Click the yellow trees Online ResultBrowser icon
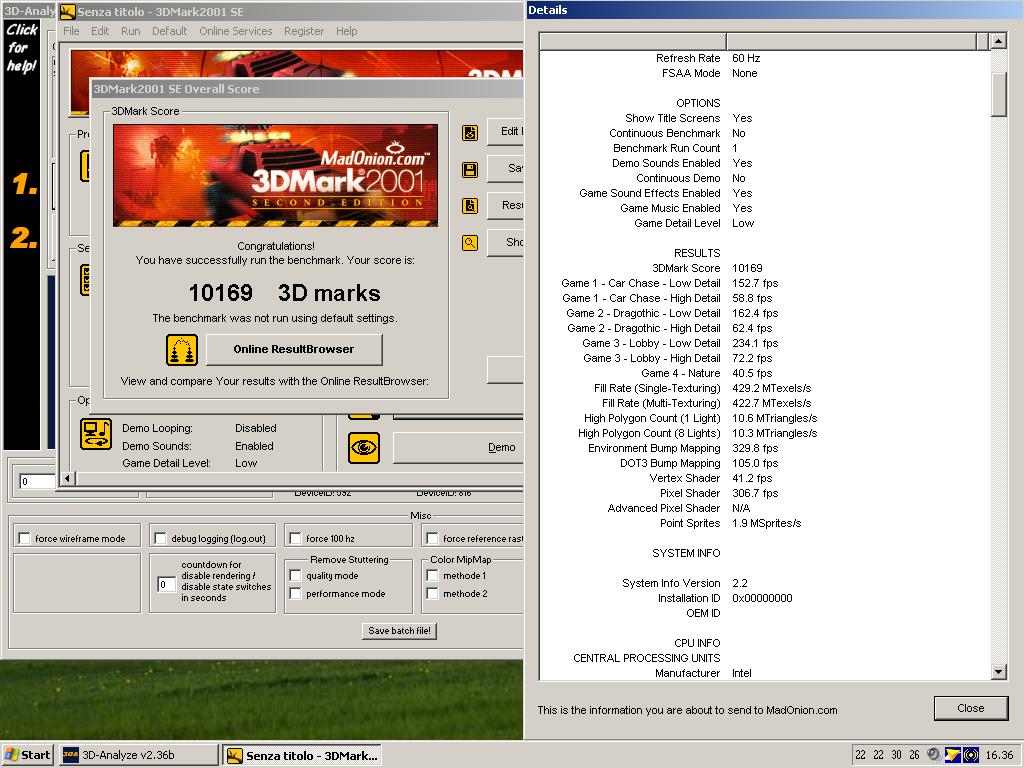Image resolution: width=1024 pixels, height=768 pixels. tap(182, 350)
